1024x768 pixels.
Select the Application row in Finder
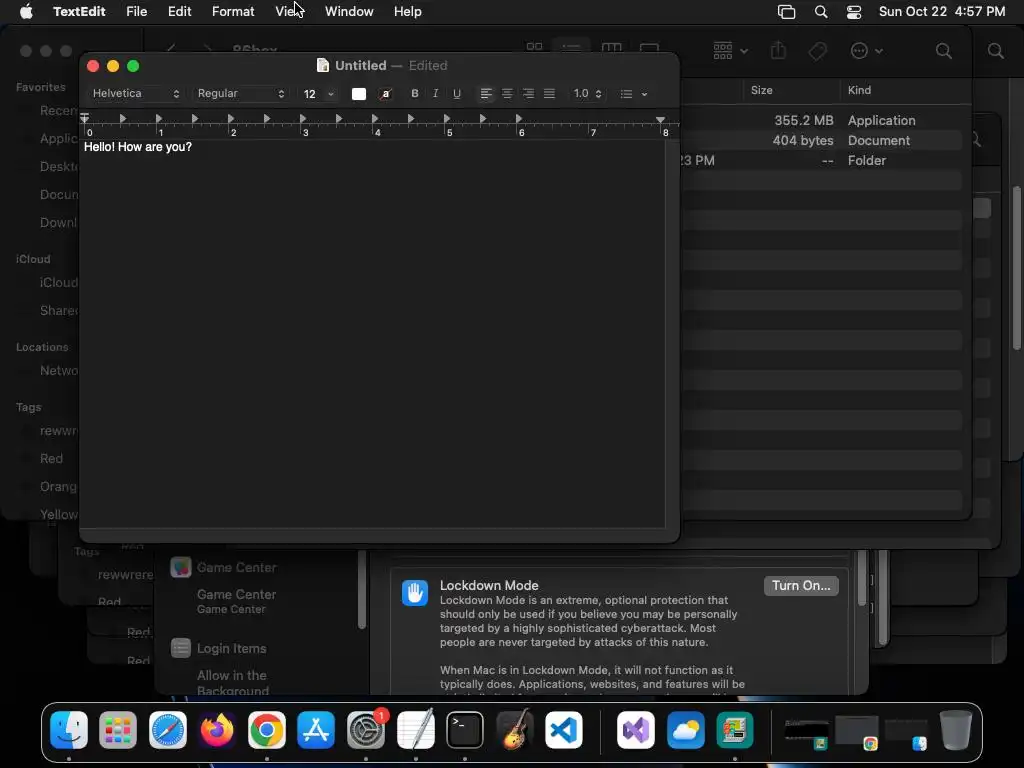[x=822, y=120]
